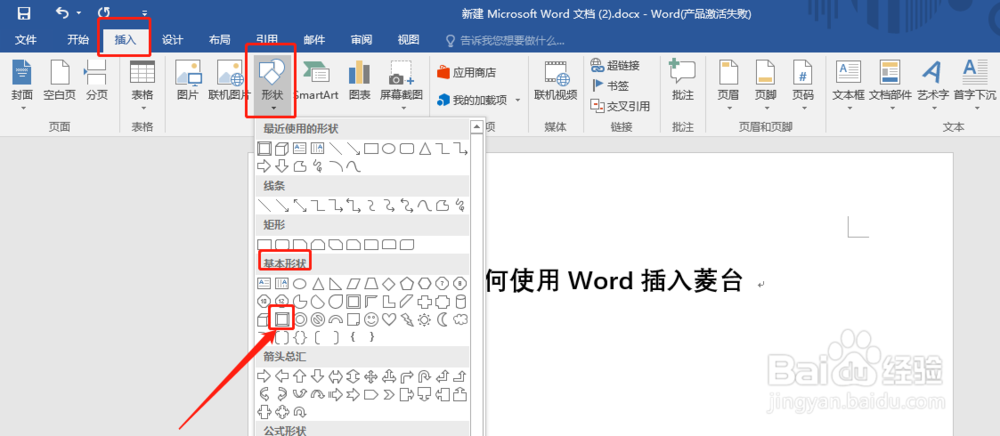
Task: Insert a 空白页 (Blank Page)
Action: [x=59, y=81]
